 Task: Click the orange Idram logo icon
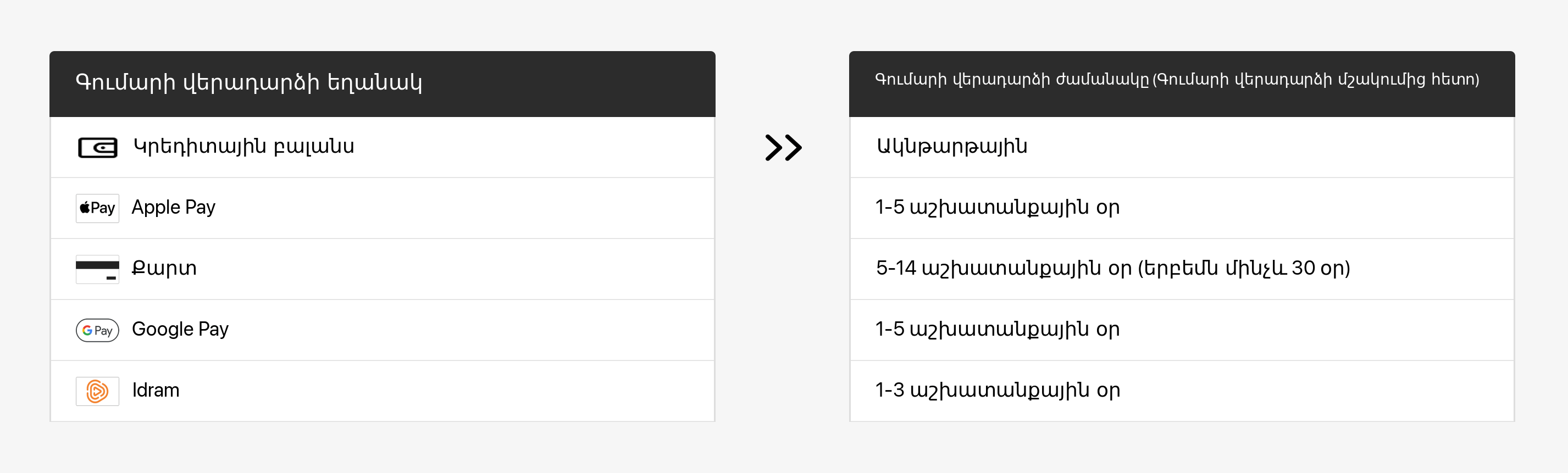tap(97, 391)
